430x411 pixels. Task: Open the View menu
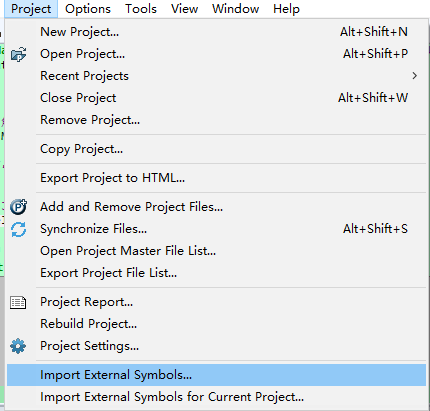184,9
